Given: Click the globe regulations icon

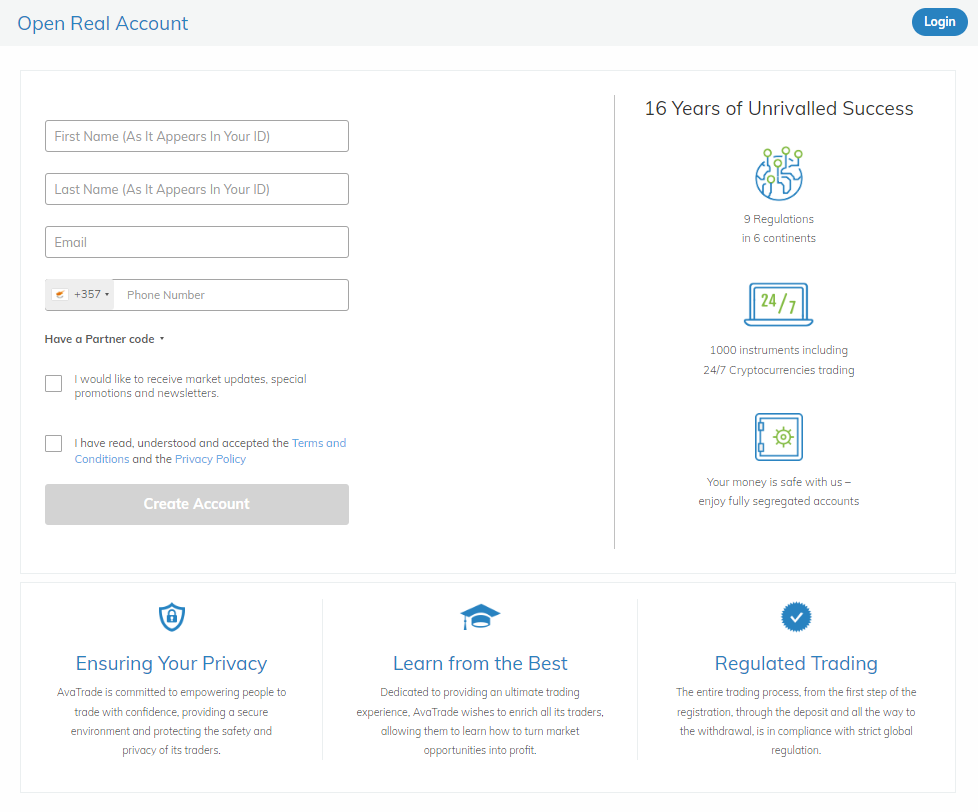Looking at the screenshot, I should click(x=778, y=173).
